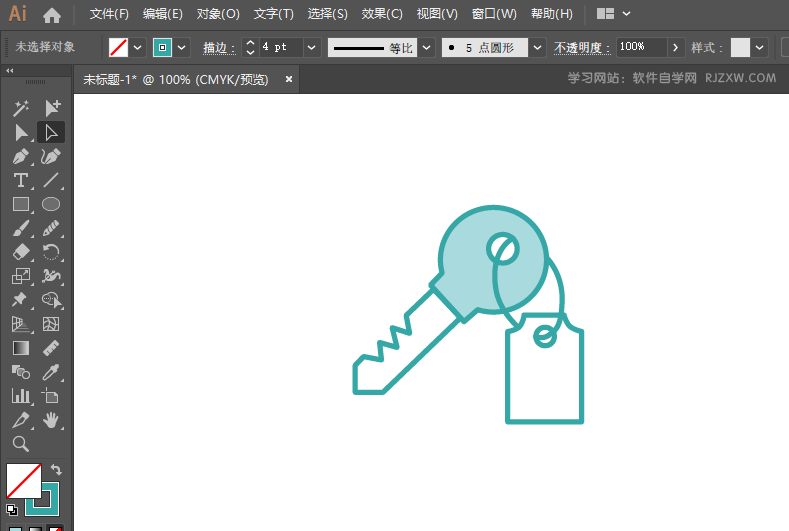Open the 样式 graphic style dropdown

(760, 48)
